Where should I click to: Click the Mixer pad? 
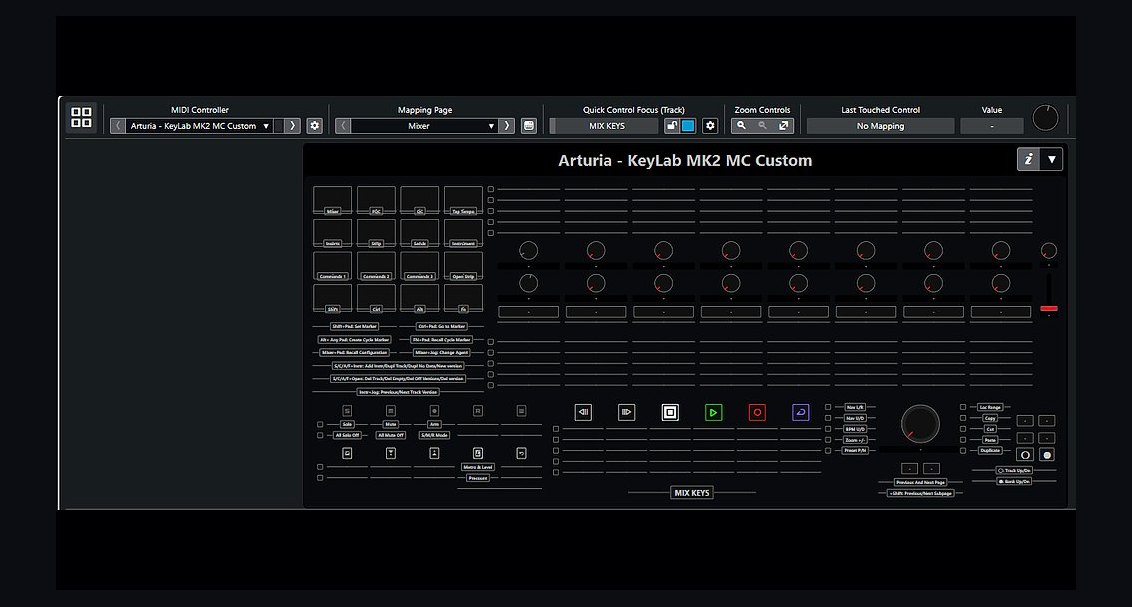tap(333, 201)
